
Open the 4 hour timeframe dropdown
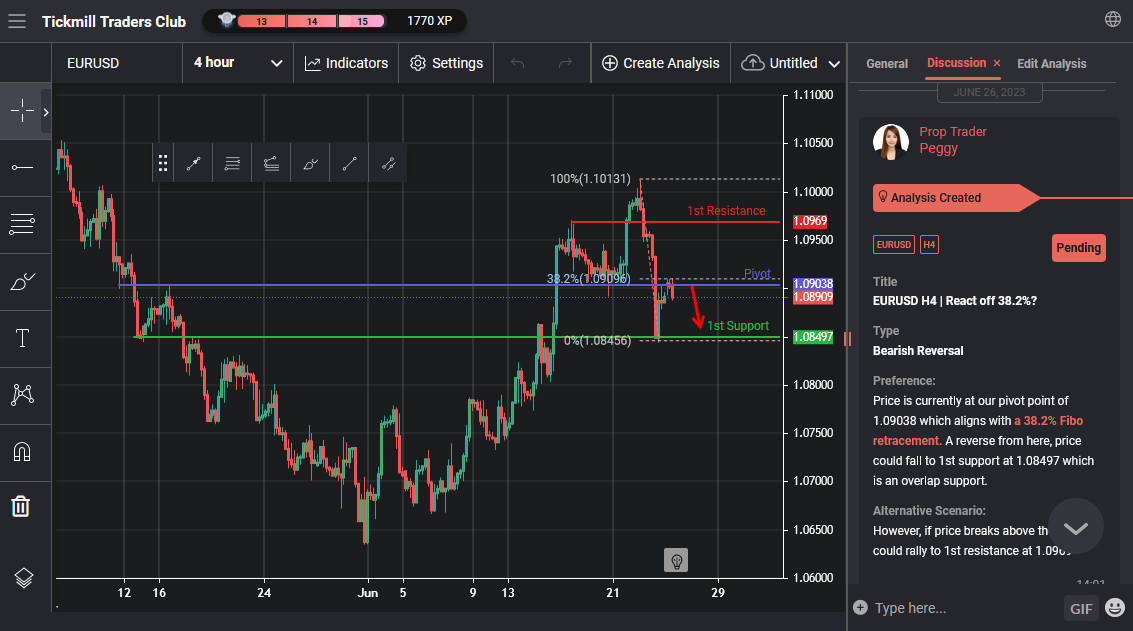point(238,63)
